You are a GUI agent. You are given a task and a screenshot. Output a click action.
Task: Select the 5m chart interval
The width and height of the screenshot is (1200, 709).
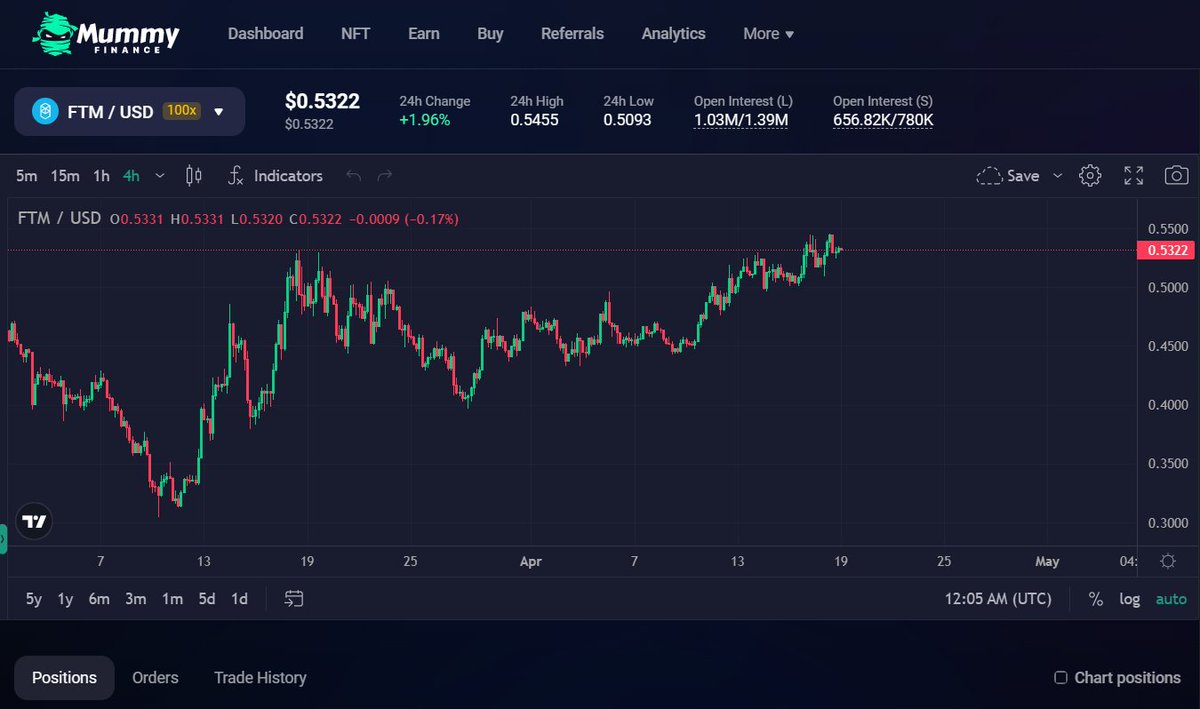27,176
